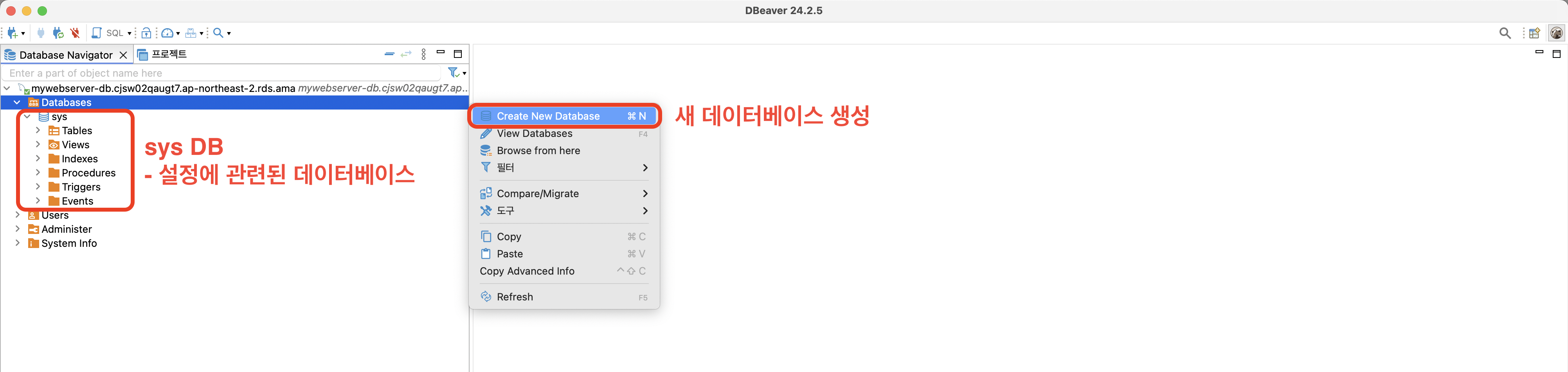Click the red Disconnect plug icon
This screenshot has width=1568, height=372.
[75, 33]
